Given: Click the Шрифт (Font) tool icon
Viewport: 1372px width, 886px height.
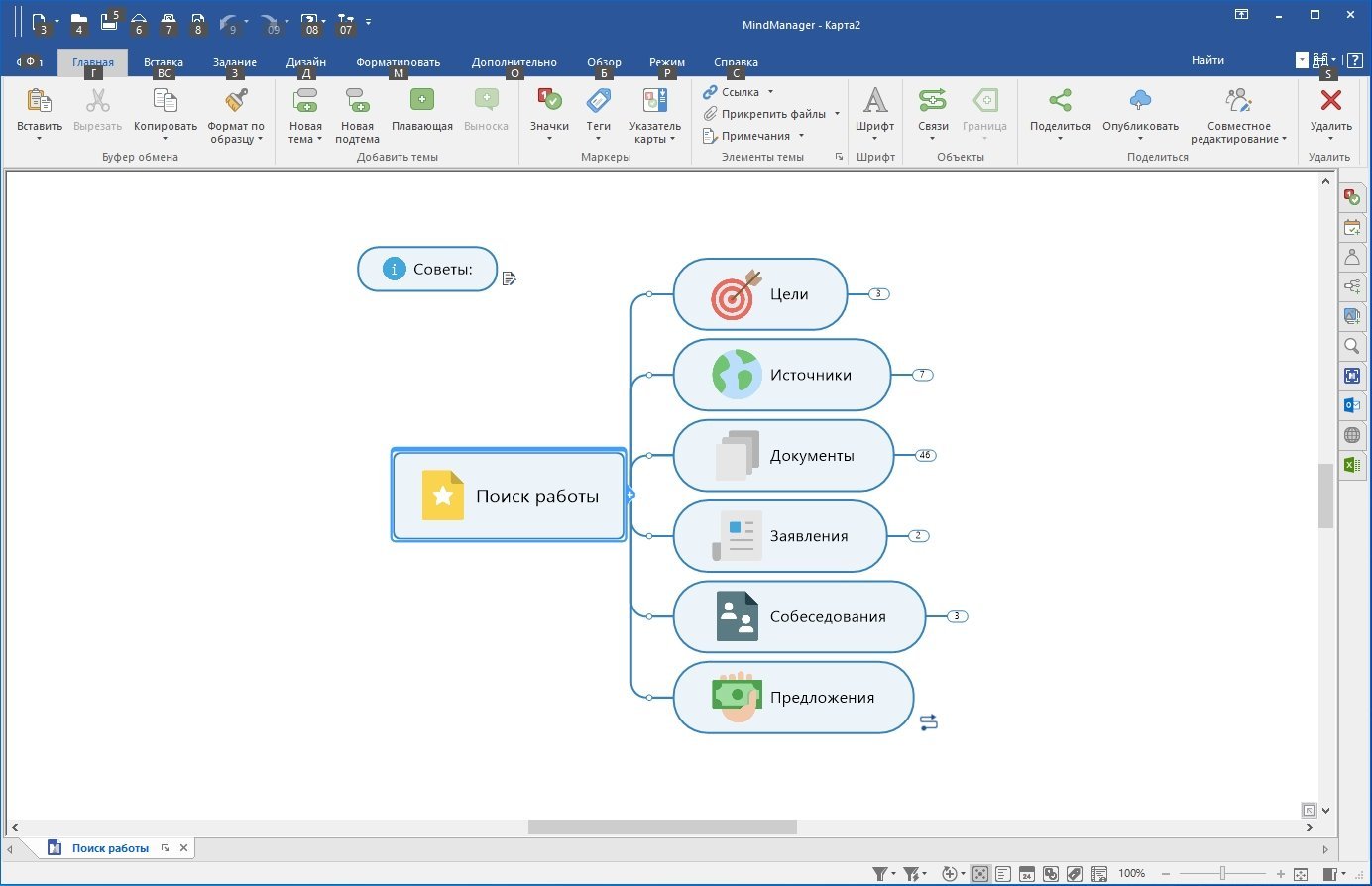Looking at the screenshot, I should 874,103.
